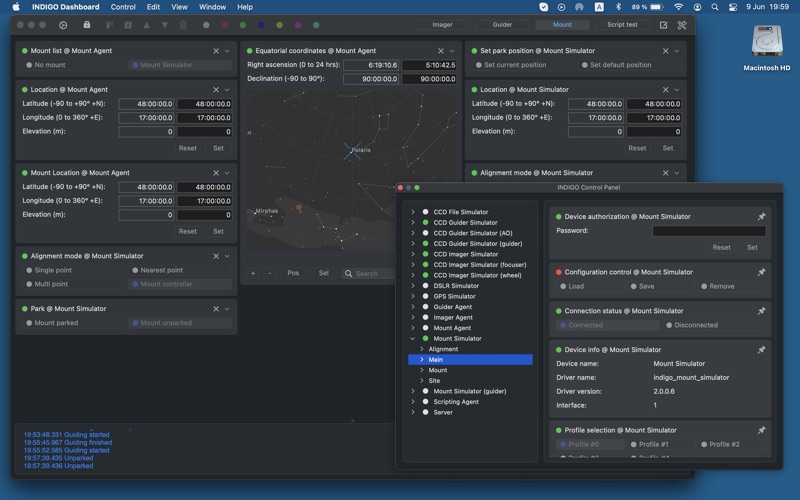800x500 pixels.
Task: Open the Macintosh HD drive icon
Action: point(766,42)
